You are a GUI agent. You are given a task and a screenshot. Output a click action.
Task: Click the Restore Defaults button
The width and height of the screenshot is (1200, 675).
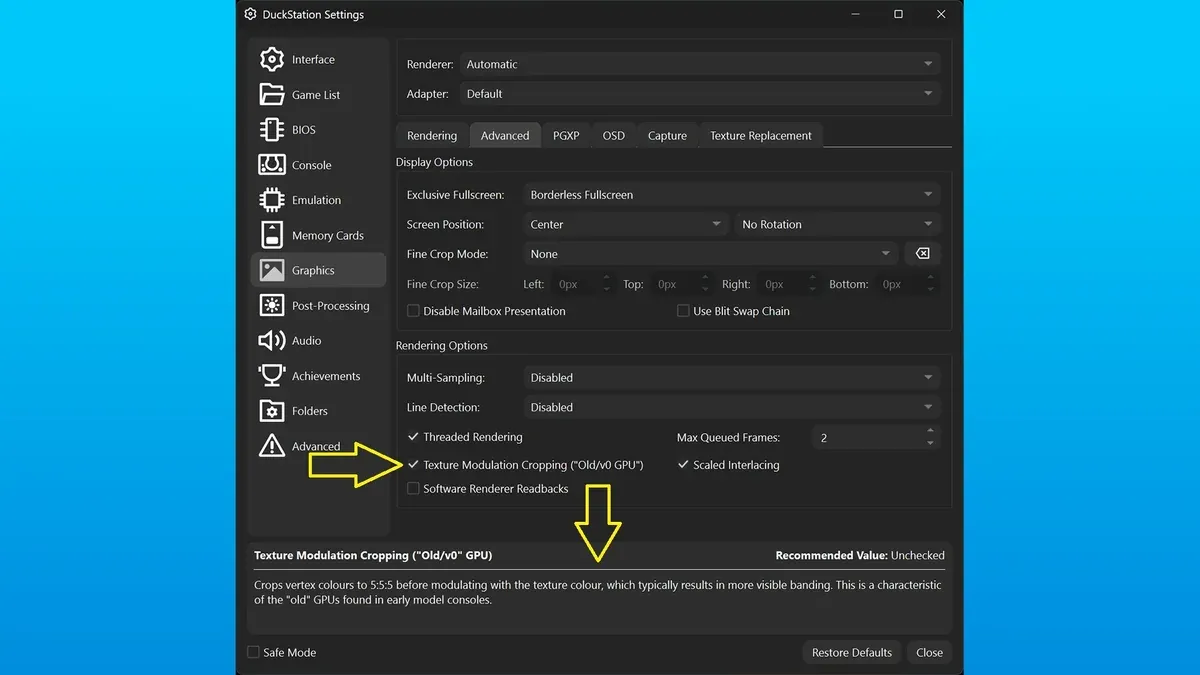tap(851, 652)
